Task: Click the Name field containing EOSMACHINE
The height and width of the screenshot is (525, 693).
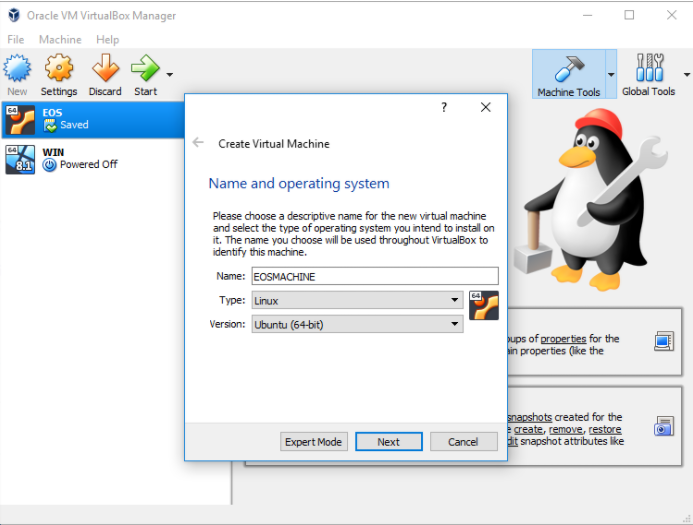Action: click(x=375, y=276)
